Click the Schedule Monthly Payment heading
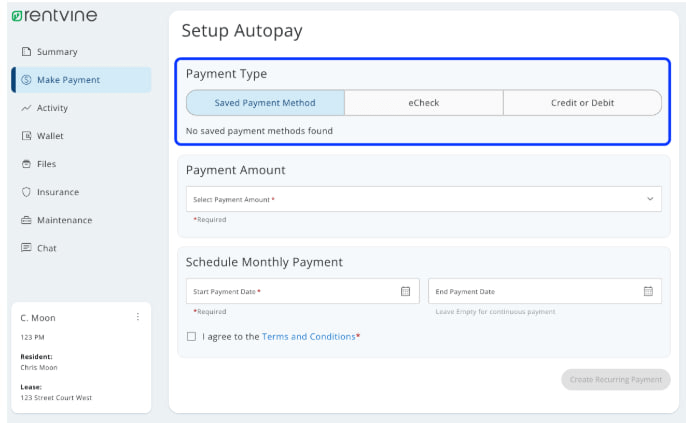The height and width of the screenshot is (423, 686). [x=264, y=262]
